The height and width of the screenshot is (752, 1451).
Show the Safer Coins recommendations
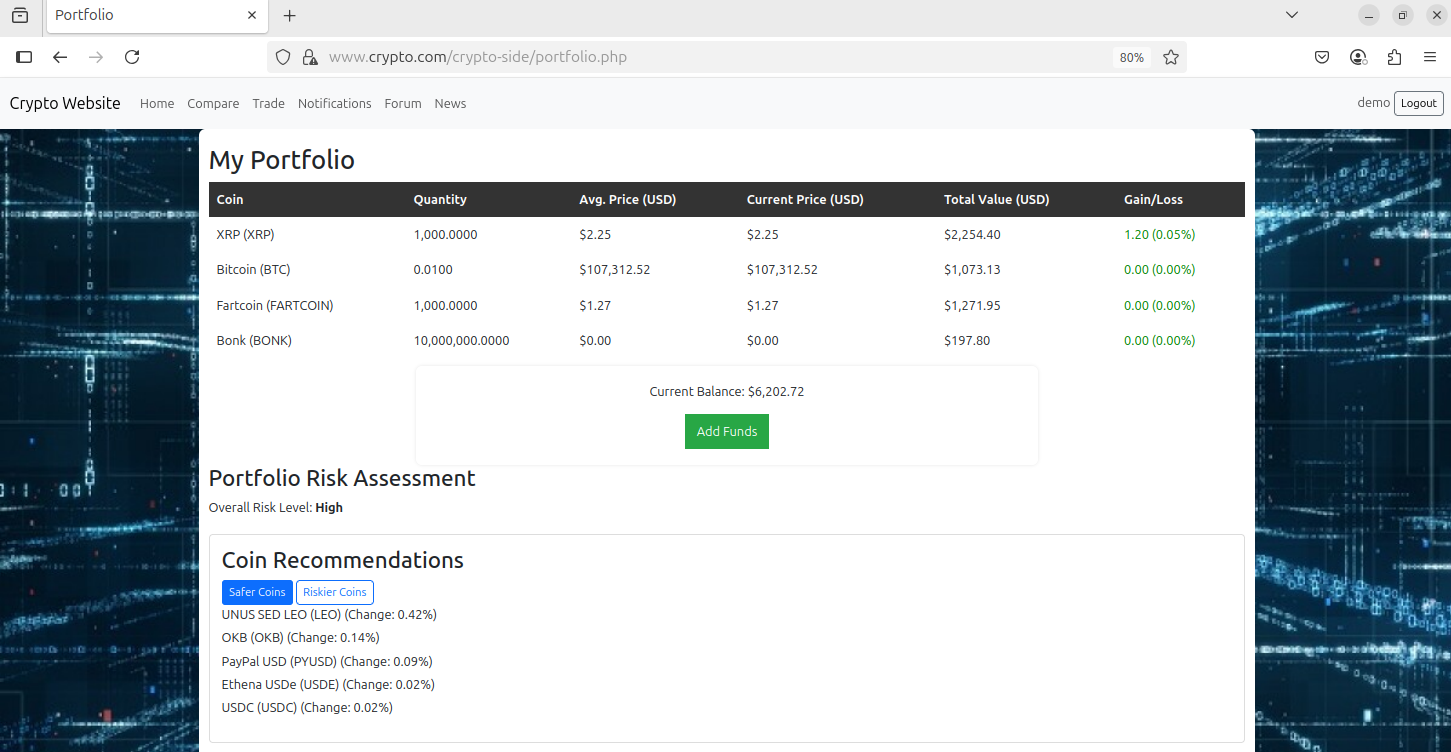[257, 592]
